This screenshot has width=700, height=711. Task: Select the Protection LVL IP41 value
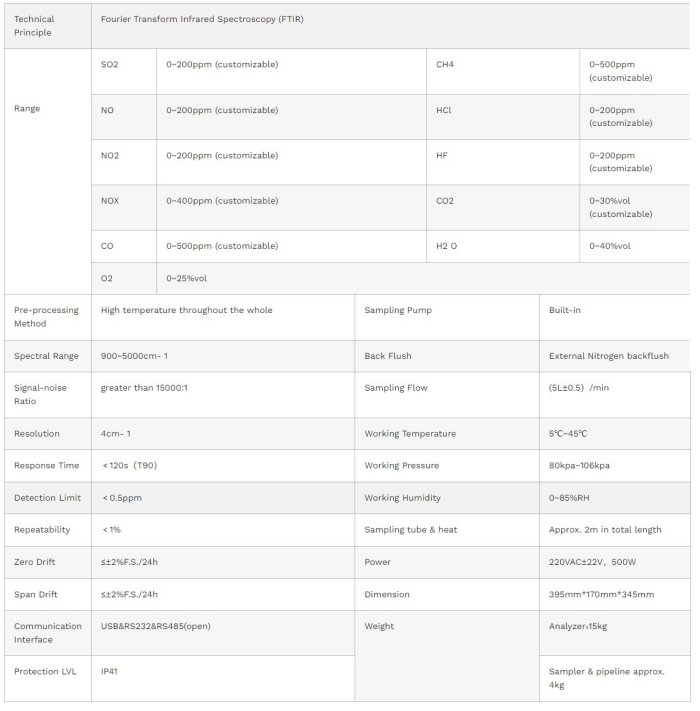[x=110, y=672]
